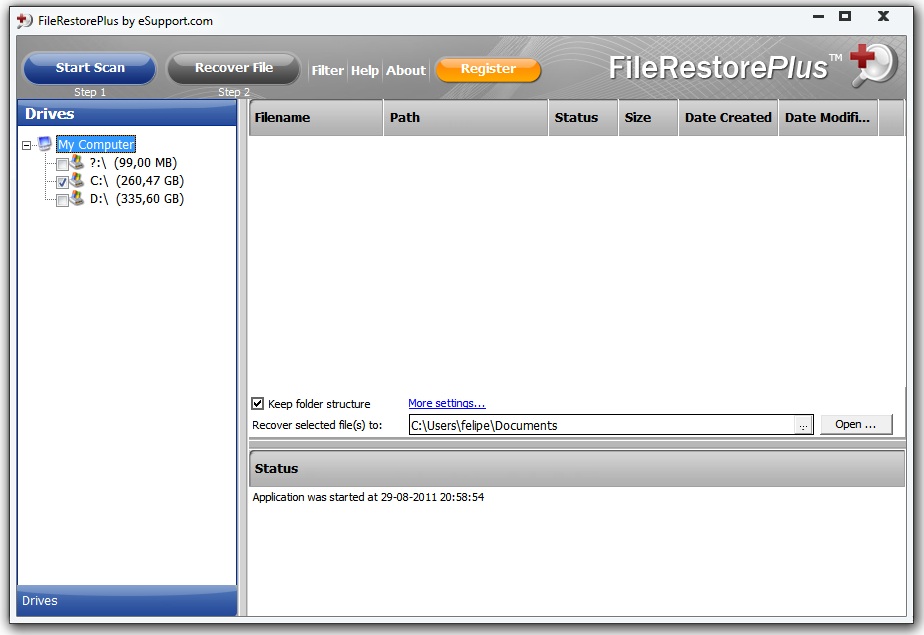This screenshot has height=635, width=924.
Task: Sort by the Date Created column header
Action: coord(728,118)
